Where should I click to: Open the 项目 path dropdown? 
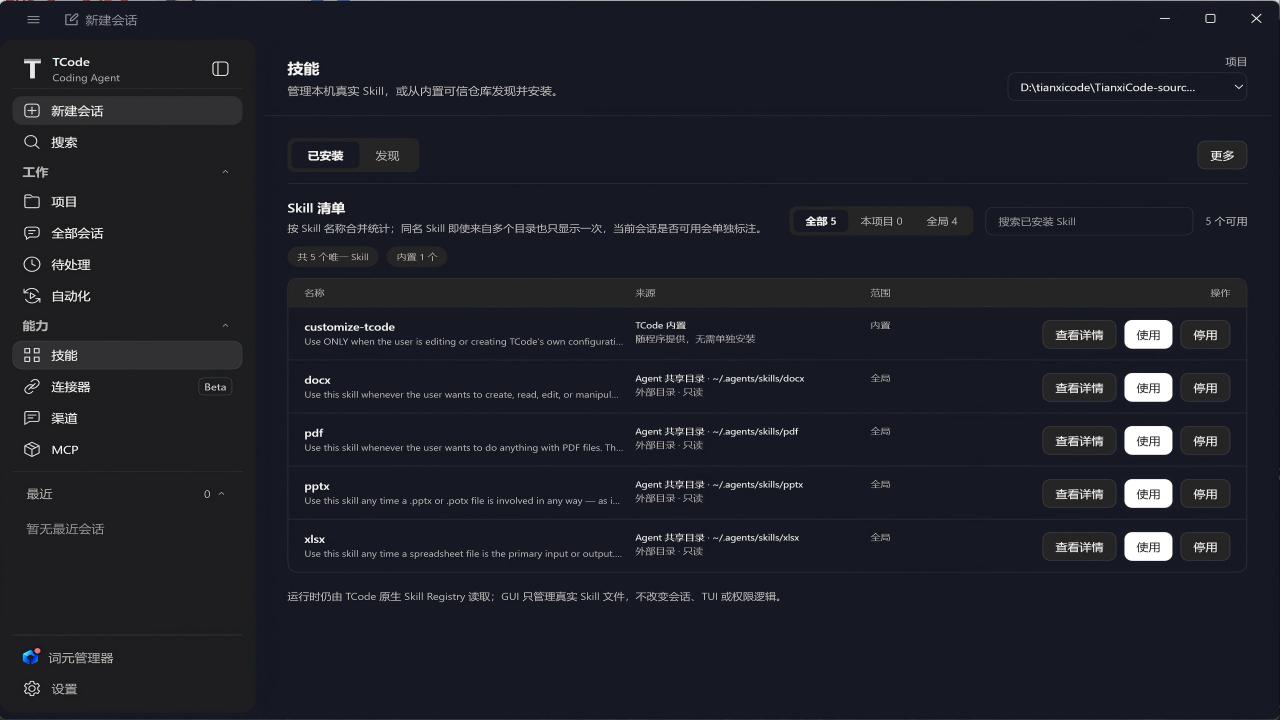(1127, 87)
